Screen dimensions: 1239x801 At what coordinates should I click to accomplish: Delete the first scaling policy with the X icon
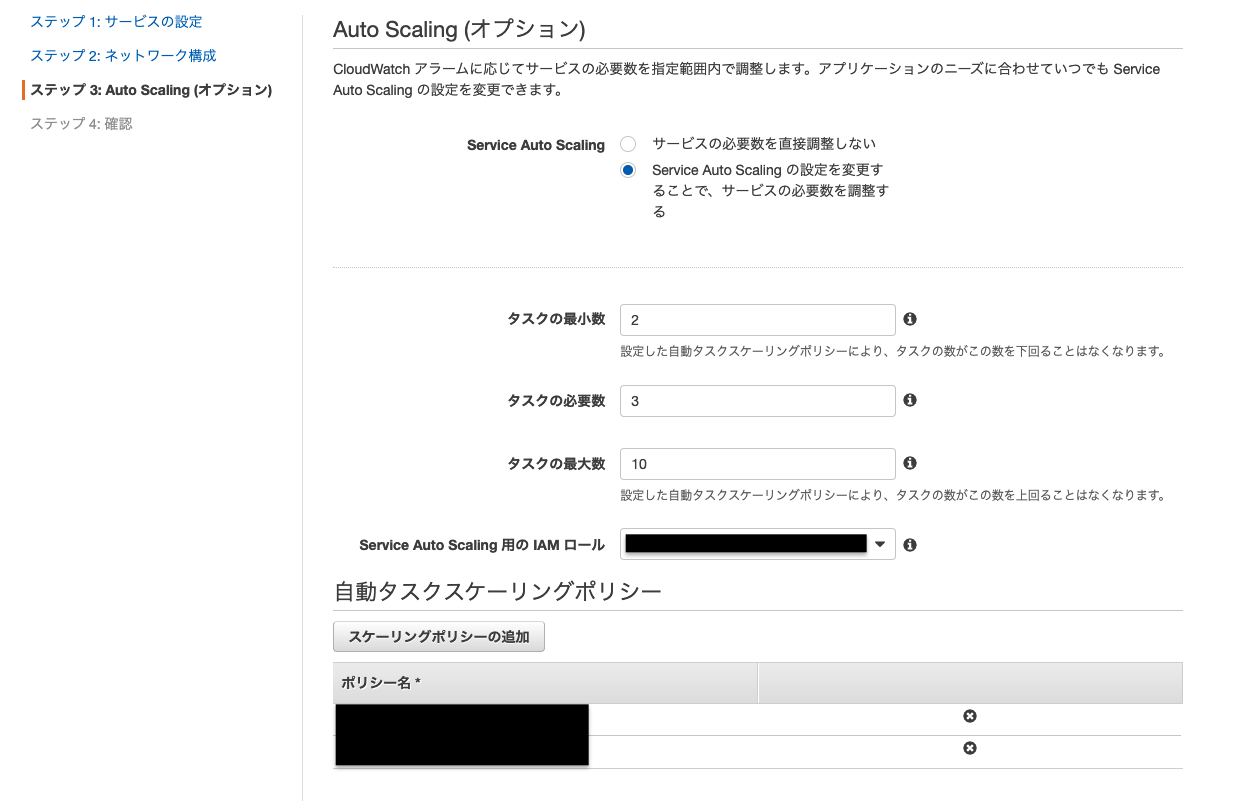(969, 716)
